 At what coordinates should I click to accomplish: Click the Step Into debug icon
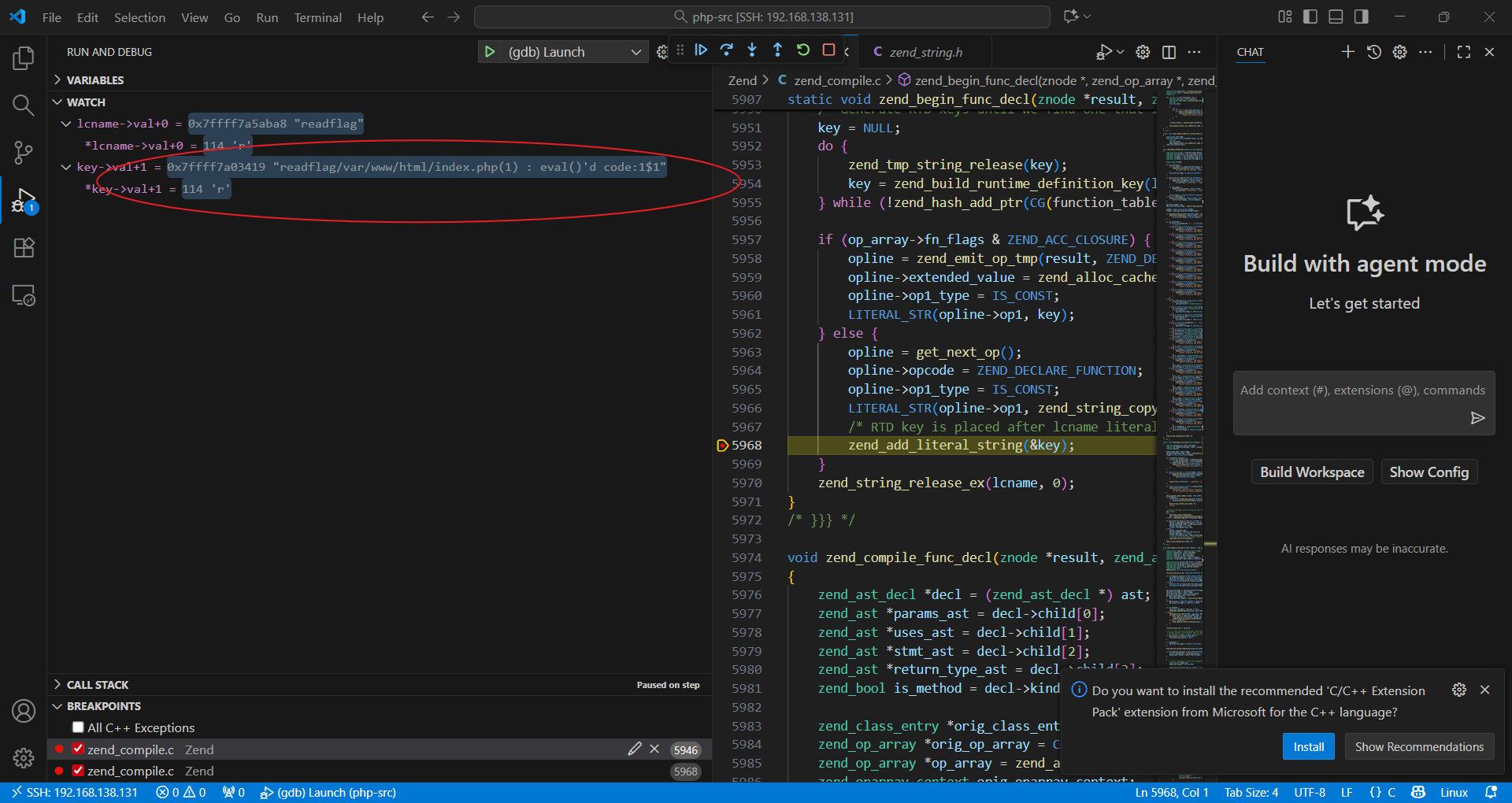[752, 50]
